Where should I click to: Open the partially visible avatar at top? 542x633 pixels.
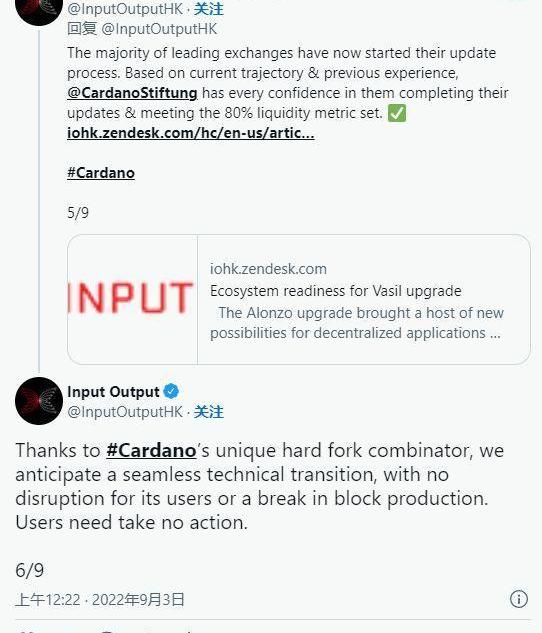[39, 12]
